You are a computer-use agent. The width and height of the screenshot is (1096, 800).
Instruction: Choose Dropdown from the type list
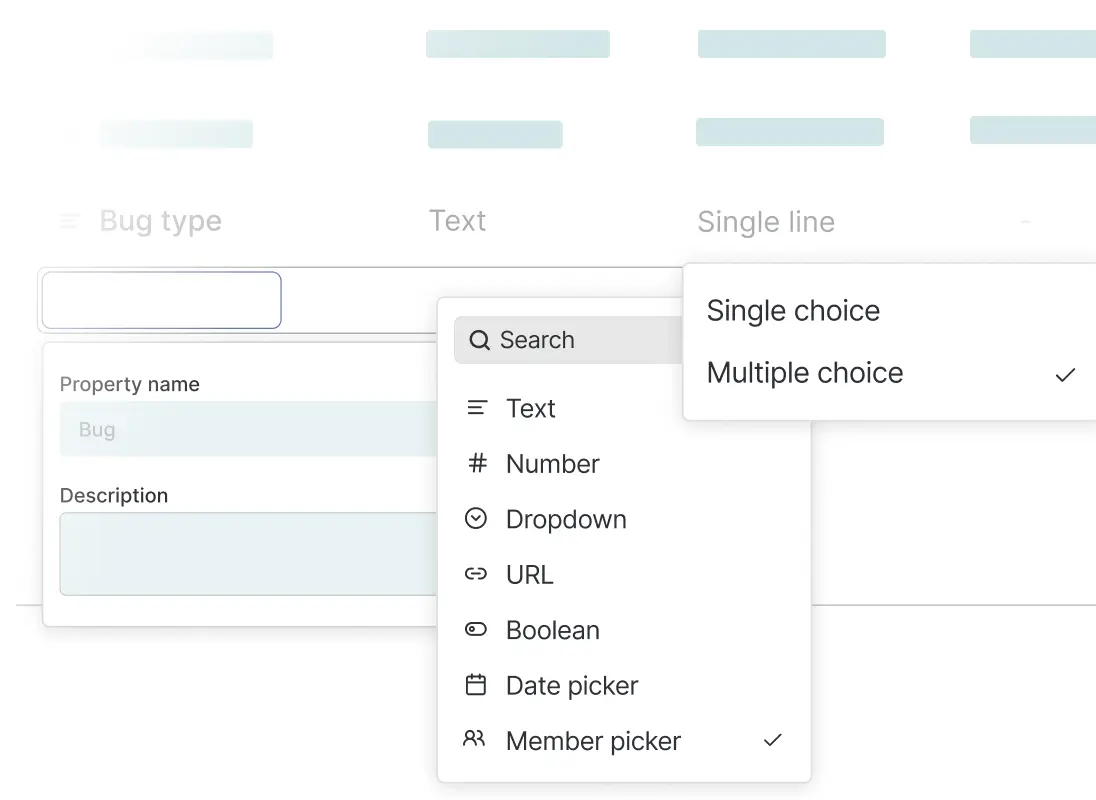[x=566, y=520]
